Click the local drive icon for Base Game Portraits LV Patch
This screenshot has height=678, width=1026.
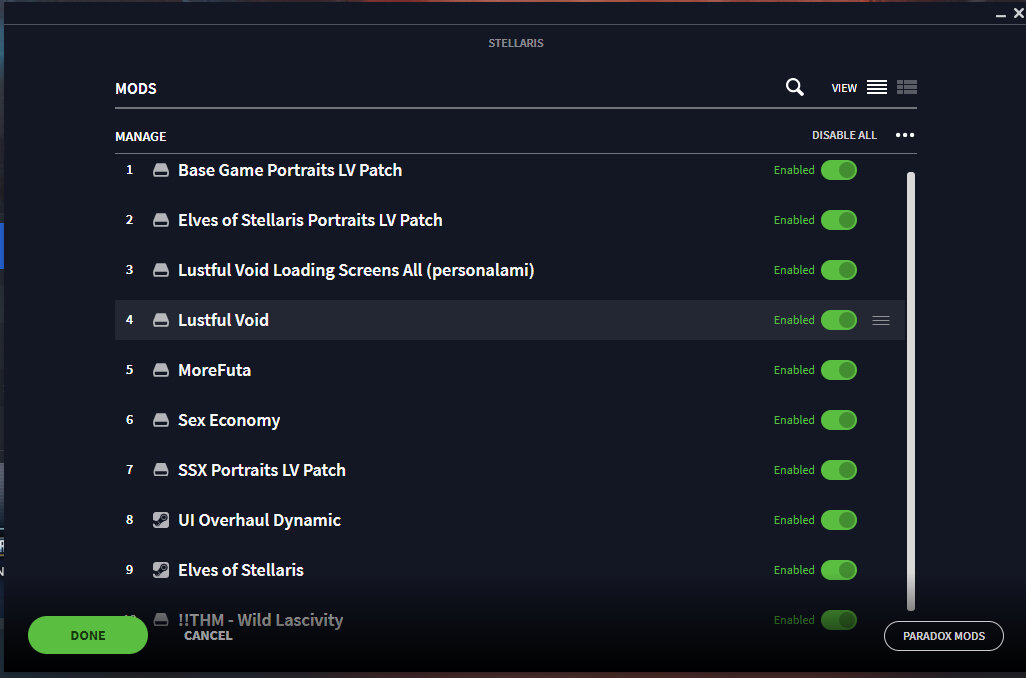click(x=161, y=170)
